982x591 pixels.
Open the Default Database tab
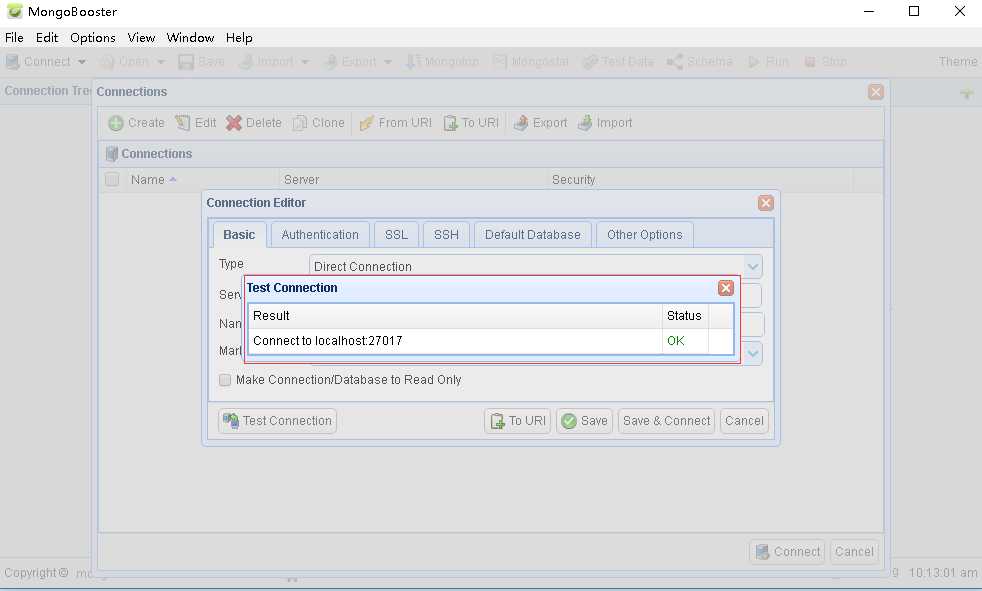(532, 235)
